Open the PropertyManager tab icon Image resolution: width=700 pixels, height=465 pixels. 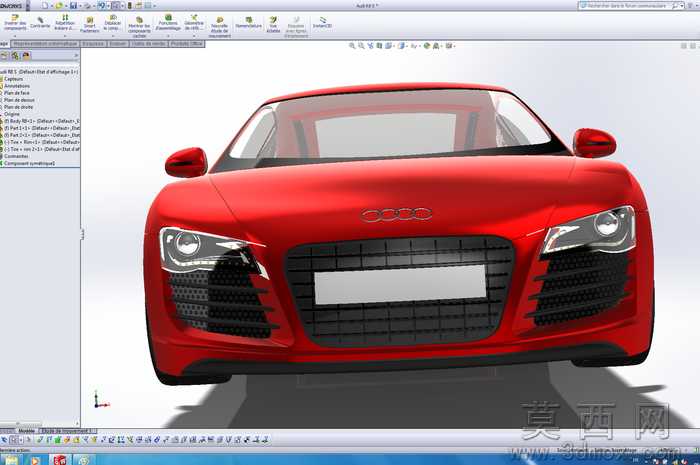(15, 56)
